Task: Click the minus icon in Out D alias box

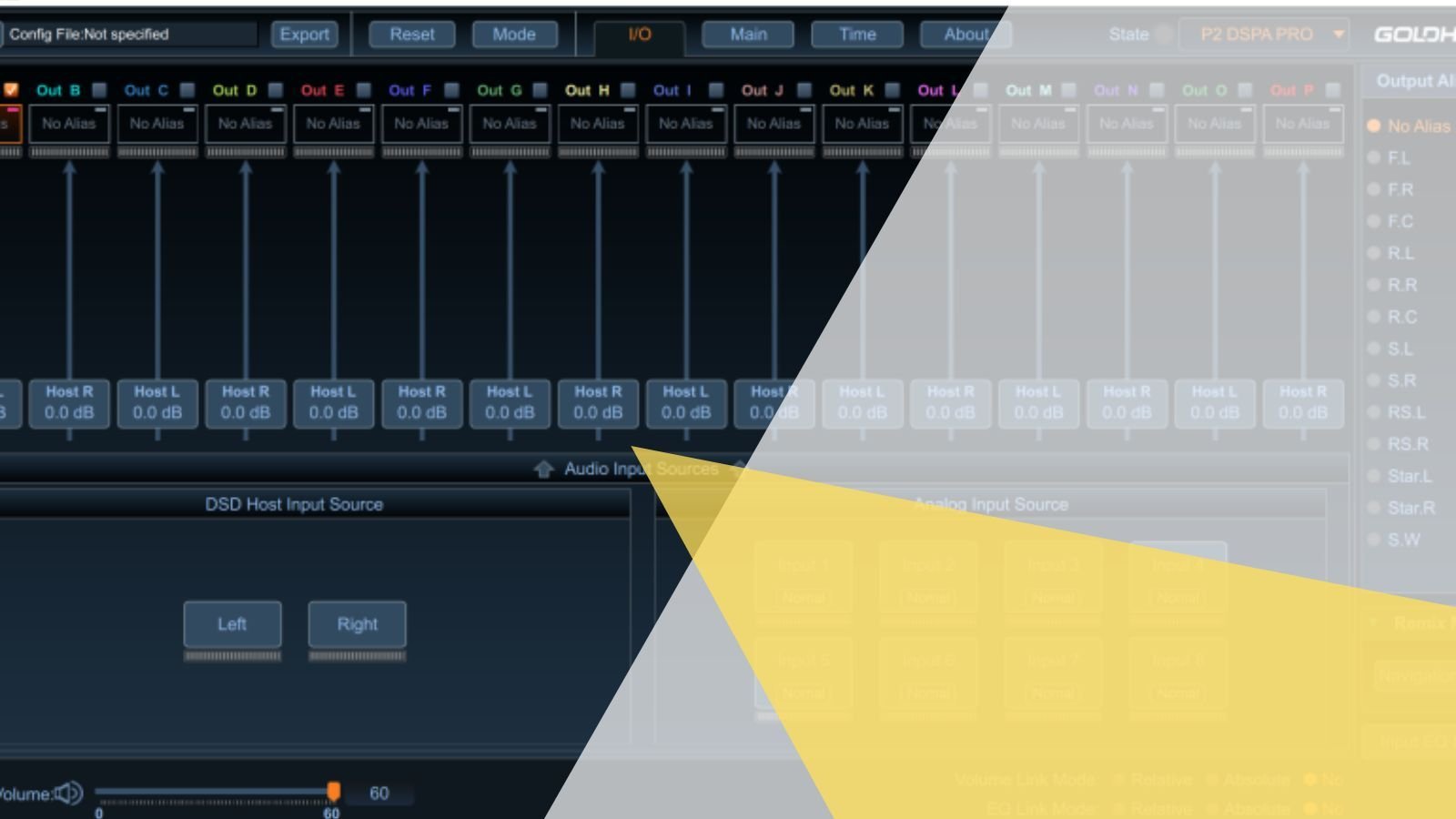Action: (x=277, y=110)
